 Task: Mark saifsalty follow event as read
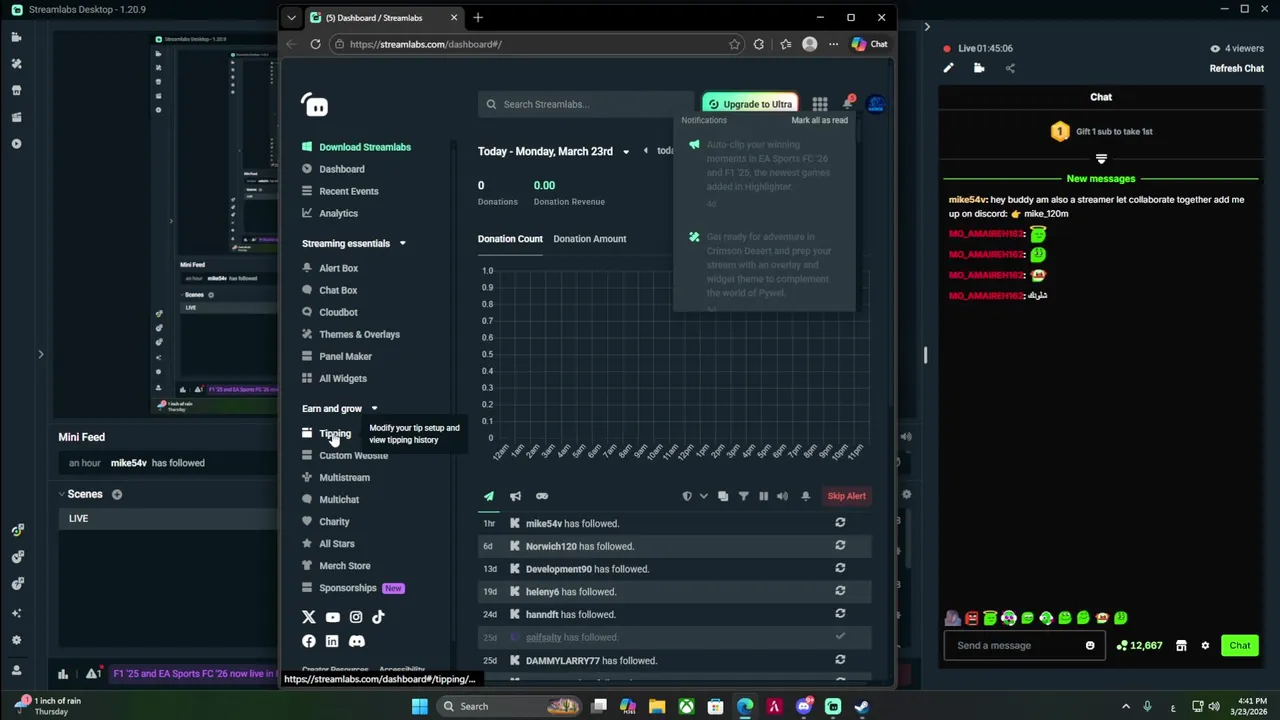840,637
